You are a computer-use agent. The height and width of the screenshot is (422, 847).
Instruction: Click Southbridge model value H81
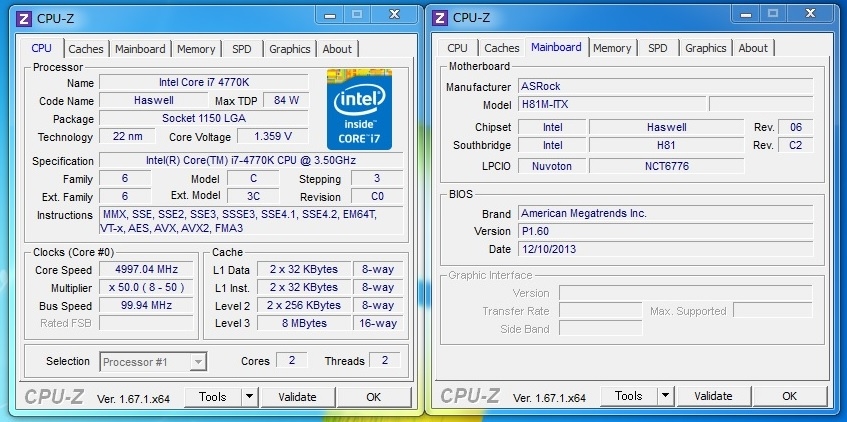click(x=667, y=145)
